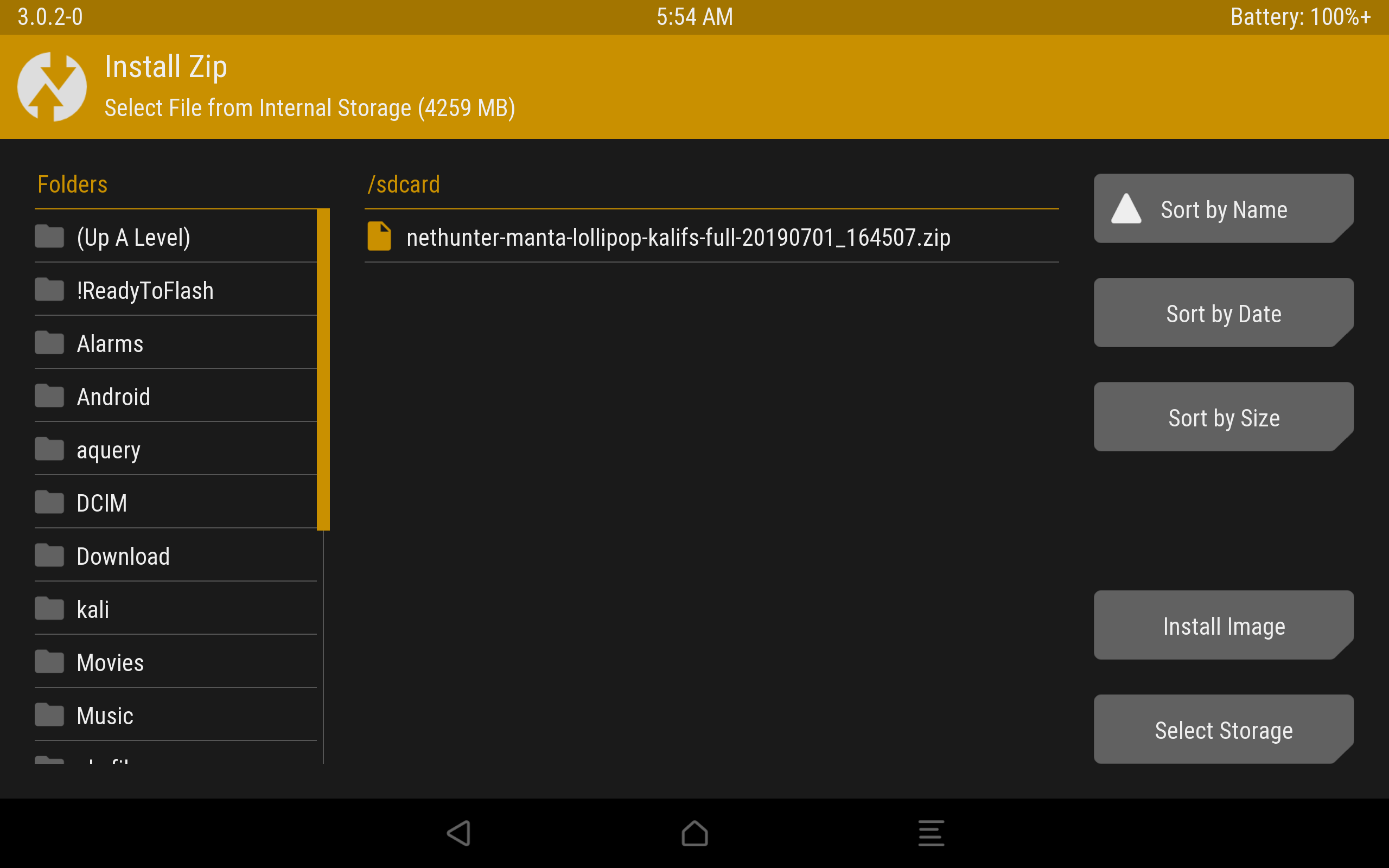Click the zip file document icon
1389x868 pixels.
(x=379, y=237)
